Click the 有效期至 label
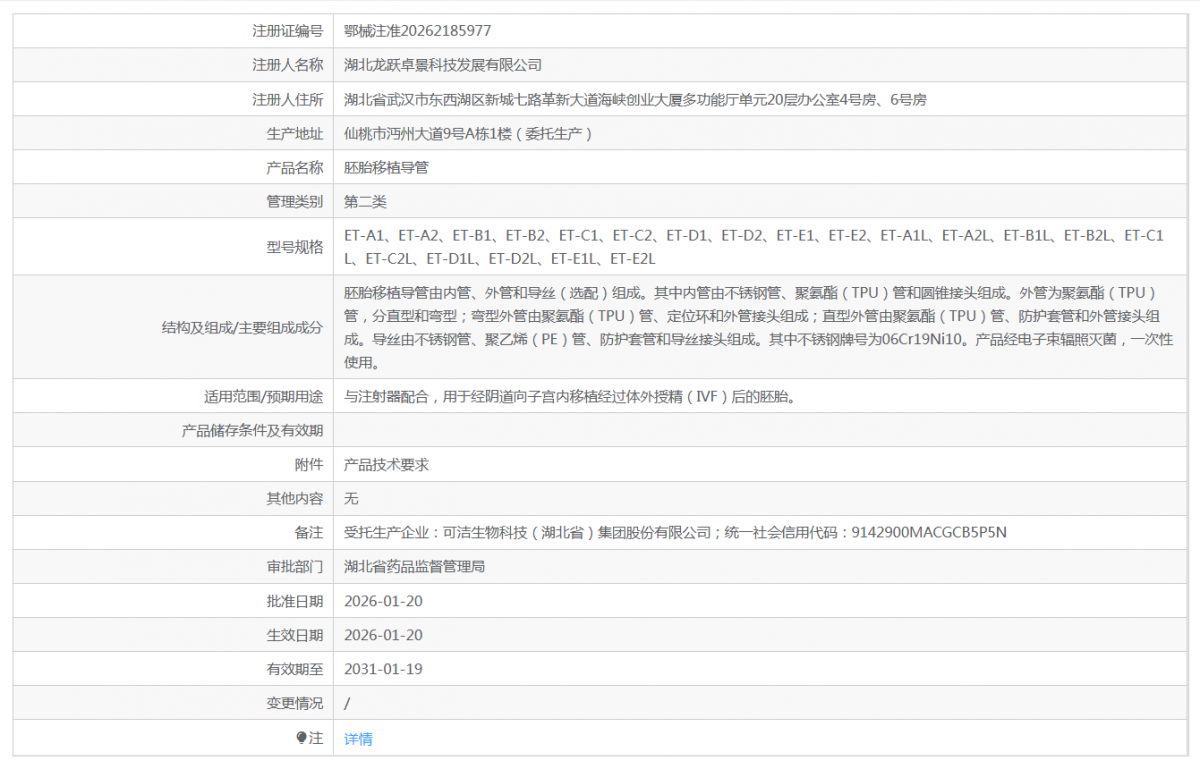 click(295, 669)
